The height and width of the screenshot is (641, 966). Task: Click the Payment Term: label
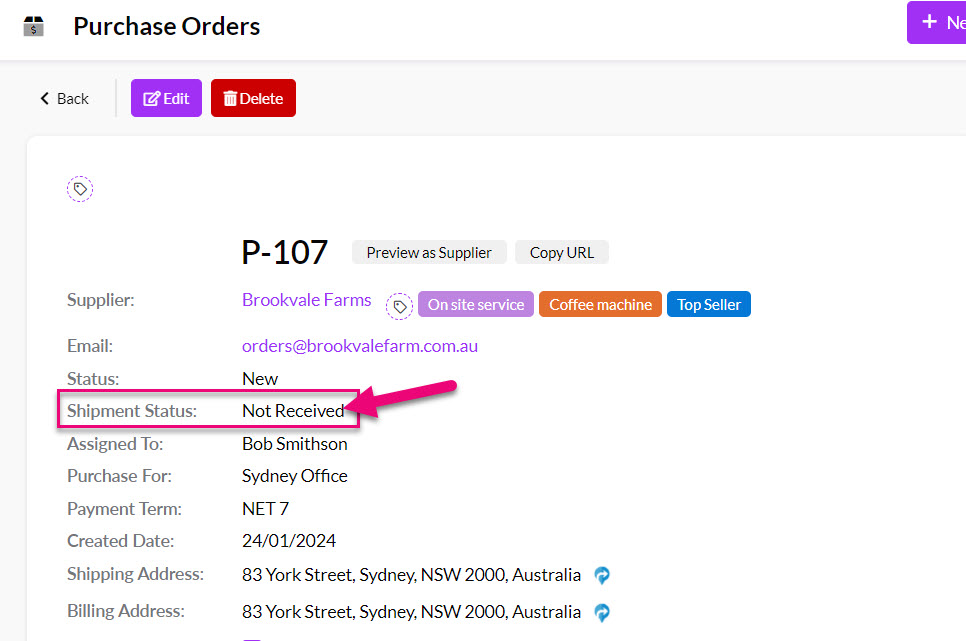[x=124, y=508]
